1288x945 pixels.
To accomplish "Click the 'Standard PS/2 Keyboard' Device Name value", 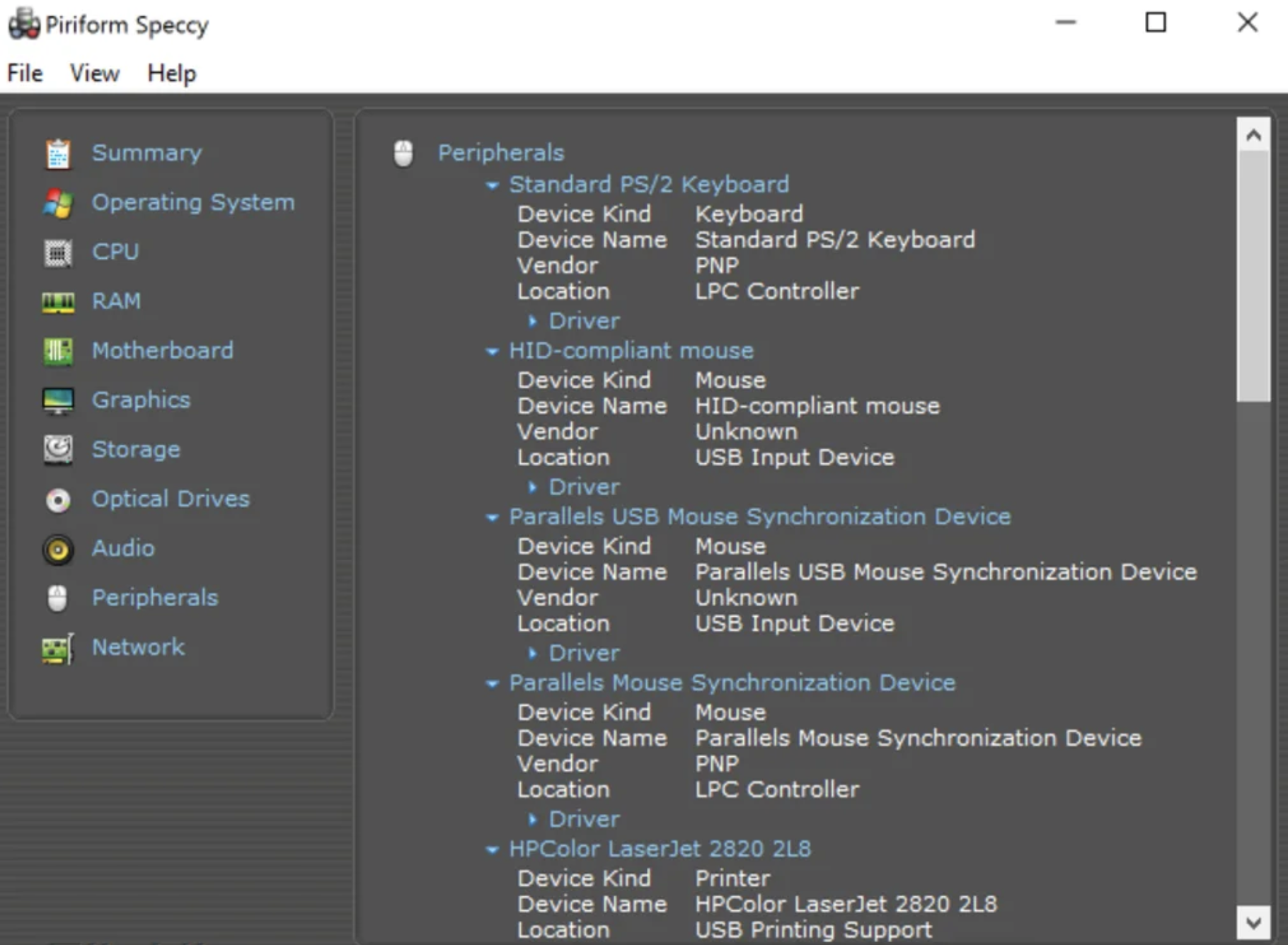I will tap(835, 240).
